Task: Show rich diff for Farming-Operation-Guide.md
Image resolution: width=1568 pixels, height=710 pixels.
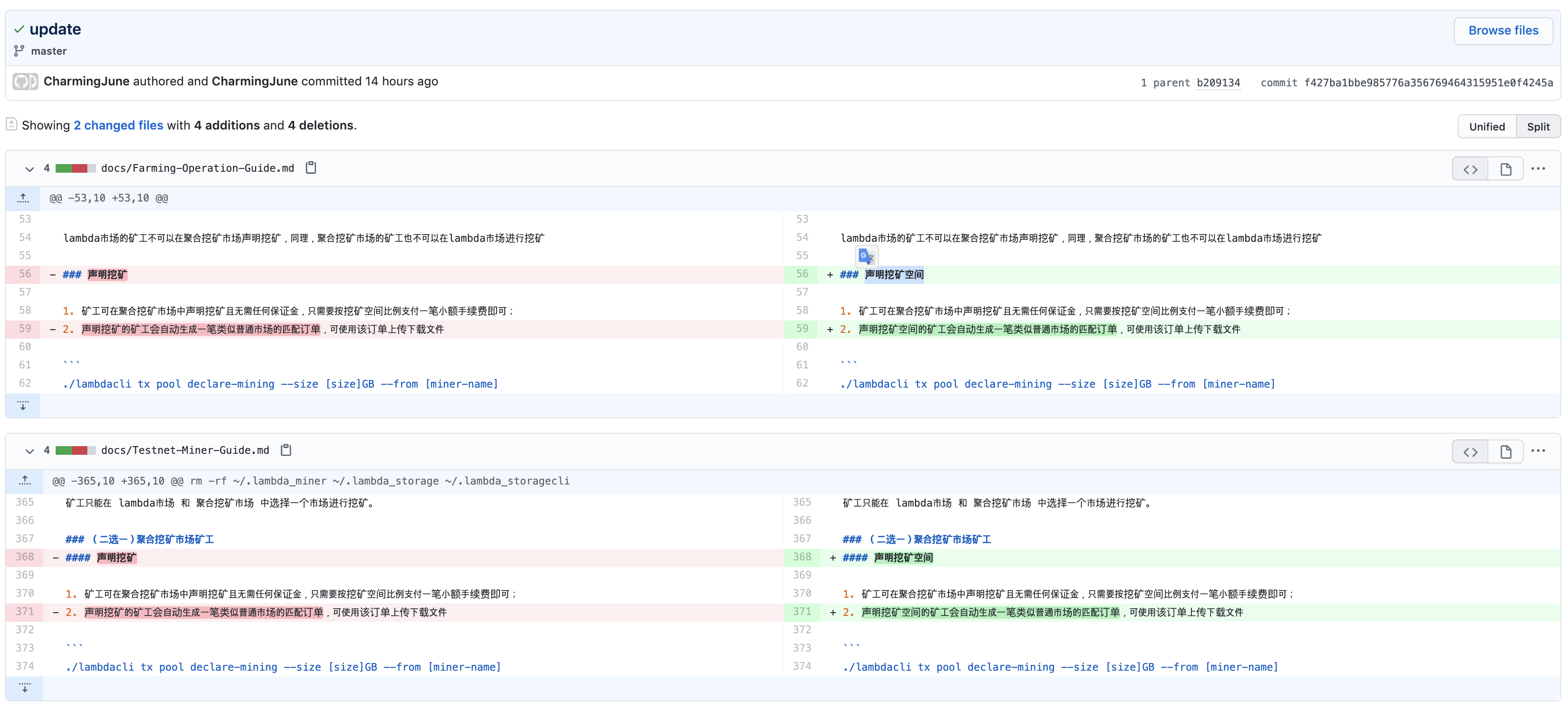Action: (x=1505, y=169)
